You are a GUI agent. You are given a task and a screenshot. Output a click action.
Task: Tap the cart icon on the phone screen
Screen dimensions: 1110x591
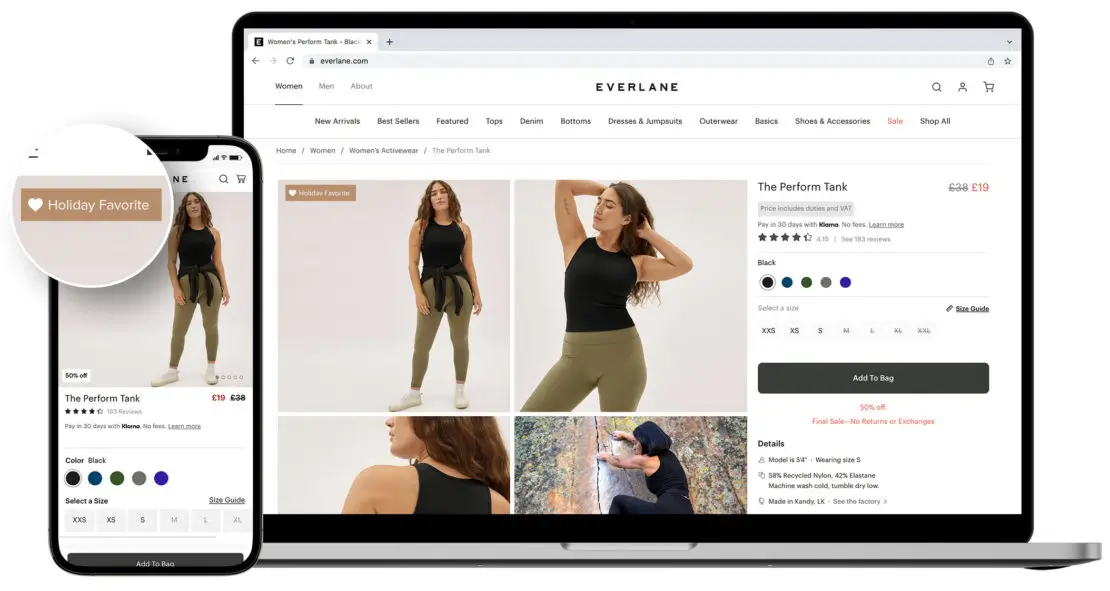pos(241,179)
